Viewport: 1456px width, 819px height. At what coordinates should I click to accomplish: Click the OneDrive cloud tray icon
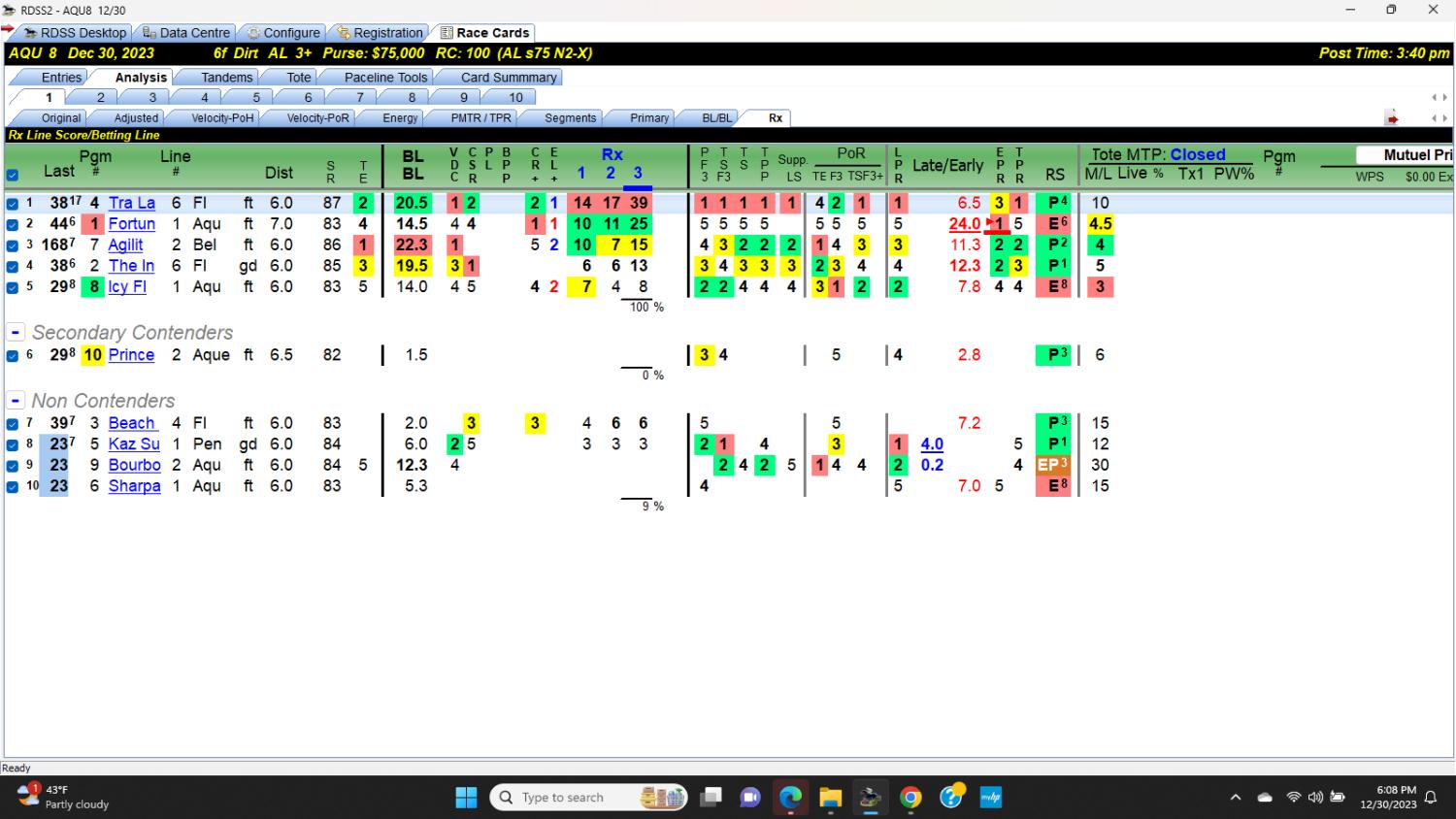(x=1265, y=798)
